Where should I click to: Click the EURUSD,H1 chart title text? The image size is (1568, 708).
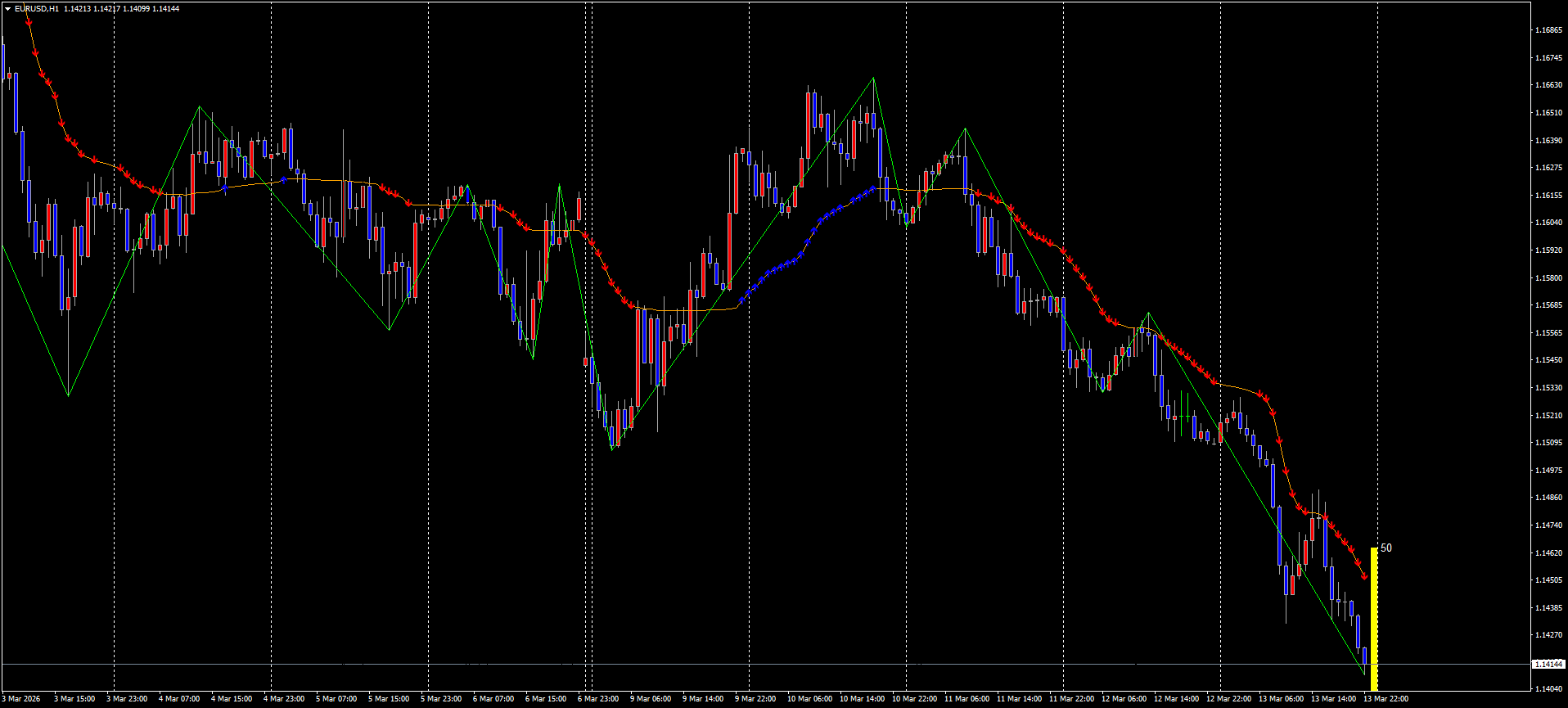(x=37, y=9)
